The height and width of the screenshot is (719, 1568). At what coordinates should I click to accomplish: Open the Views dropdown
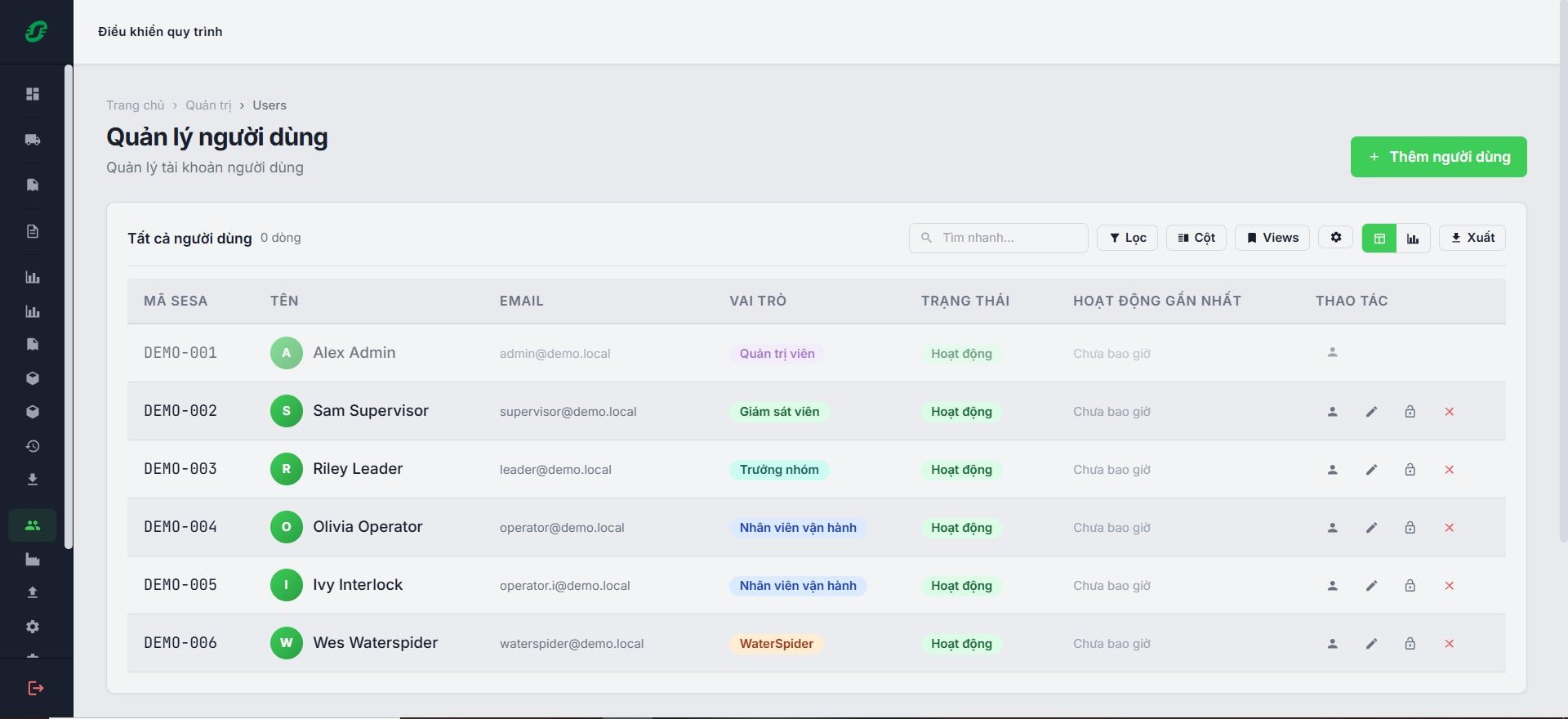[x=1272, y=238]
